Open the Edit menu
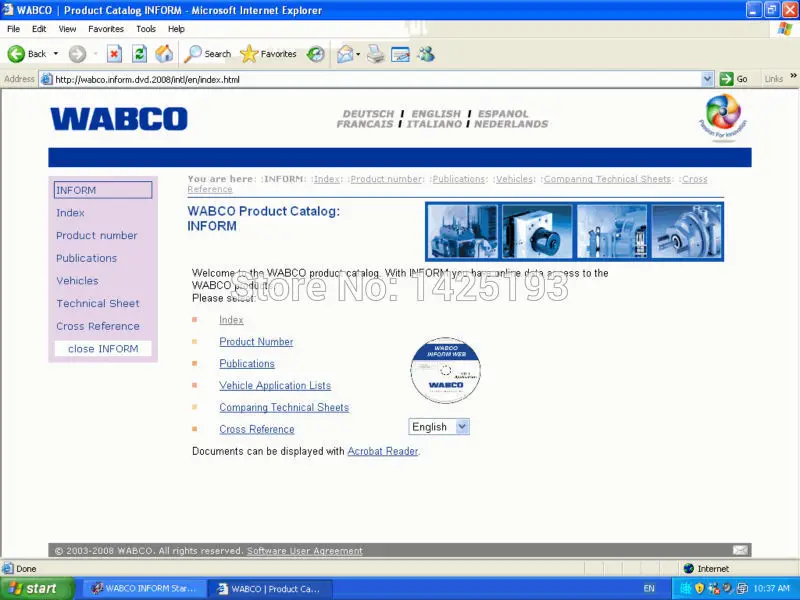This screenshot has width=800, height=600. pyautogui.click(x=39, y=29)
